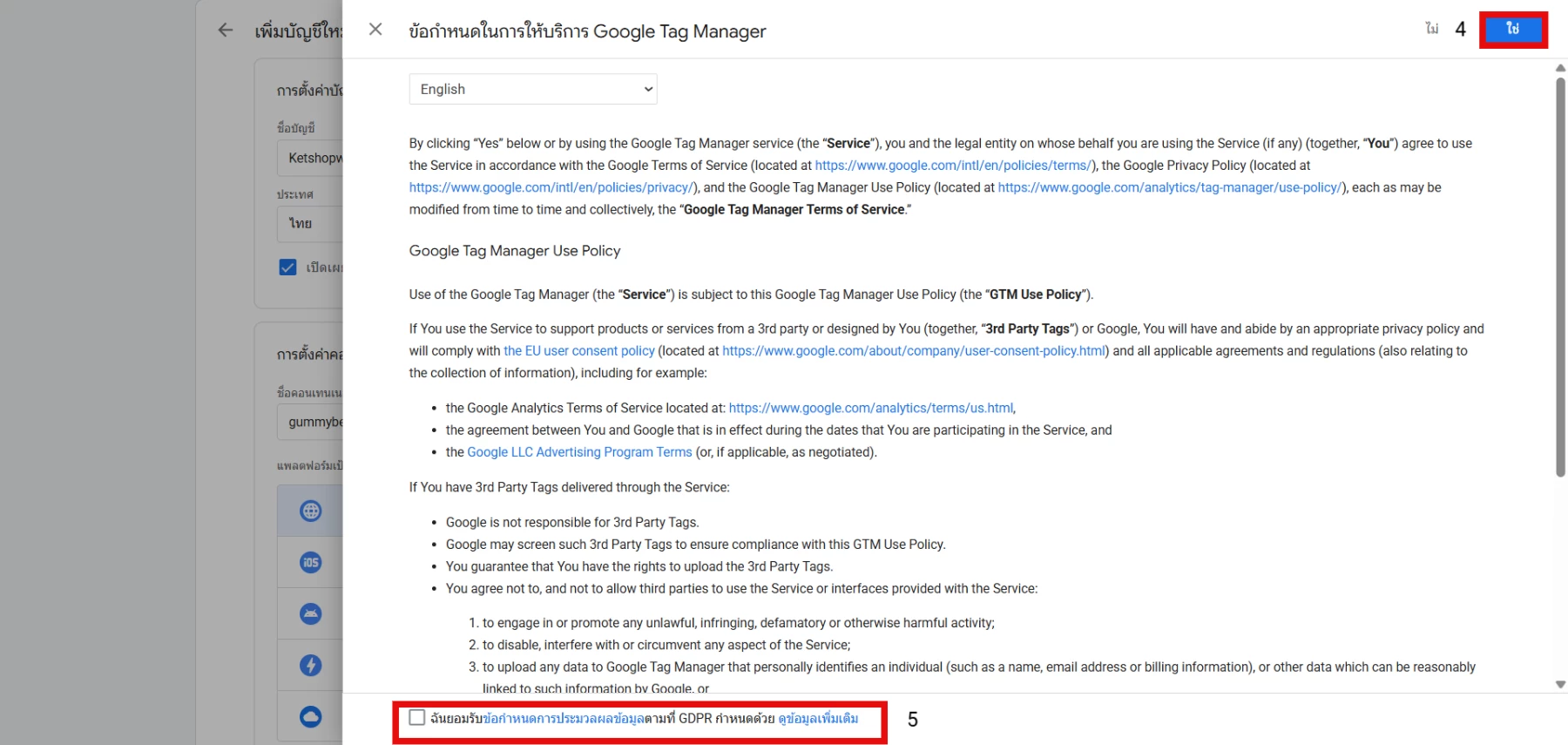Screen dimensions: 1568x745
Task: Click the ไม่ (No) button
Action: point(1431,30)
